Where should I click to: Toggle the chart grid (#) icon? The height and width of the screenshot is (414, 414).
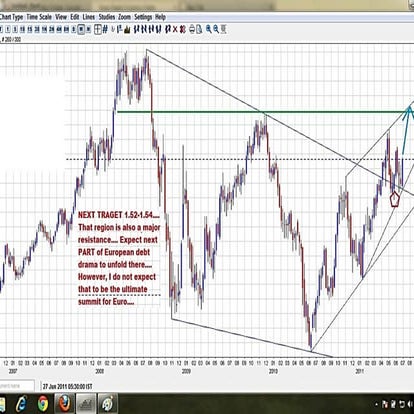[x=105, y=30]
